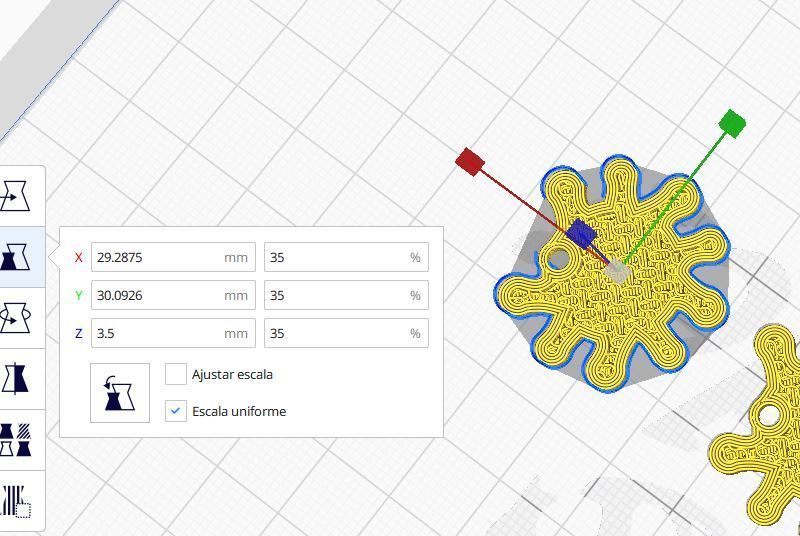The width and height of the screenshot is (800, 536).
Task: Select the second gear model at right edge
Action: tap(758, 424)
